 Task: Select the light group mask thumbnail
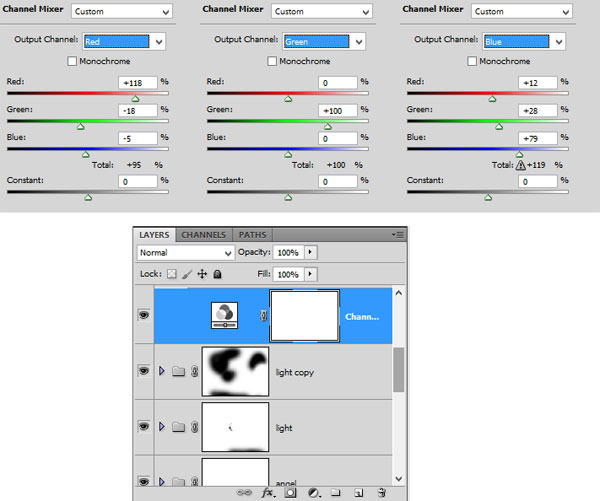(x=235, y=427)
